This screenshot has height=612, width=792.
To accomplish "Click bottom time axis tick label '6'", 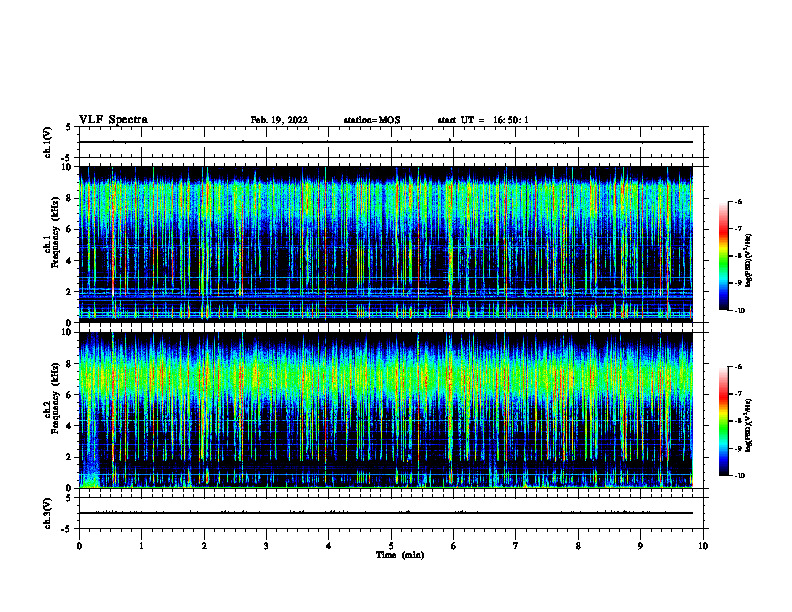I will (453, 546).
